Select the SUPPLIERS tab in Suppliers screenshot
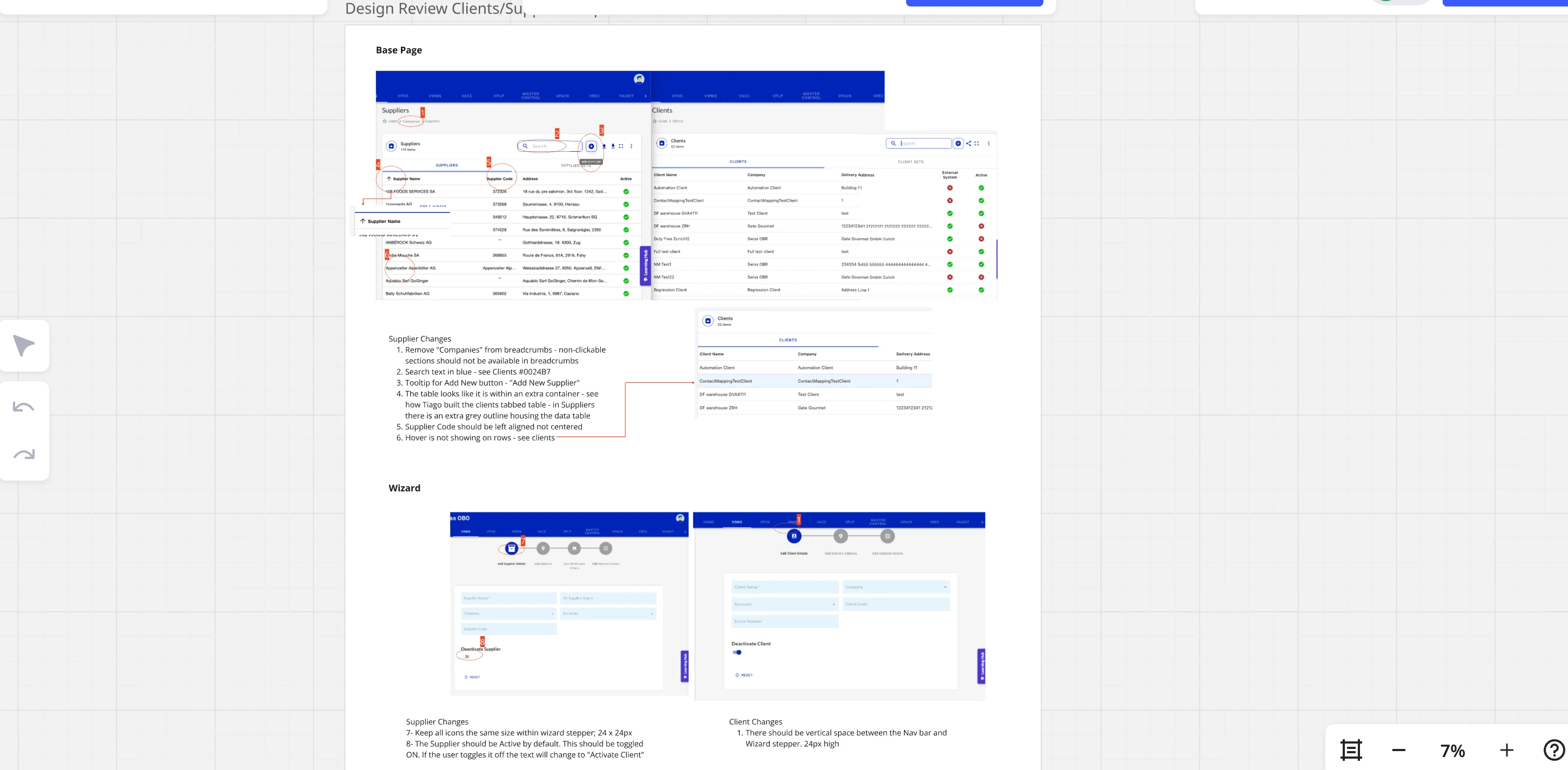 447,165
